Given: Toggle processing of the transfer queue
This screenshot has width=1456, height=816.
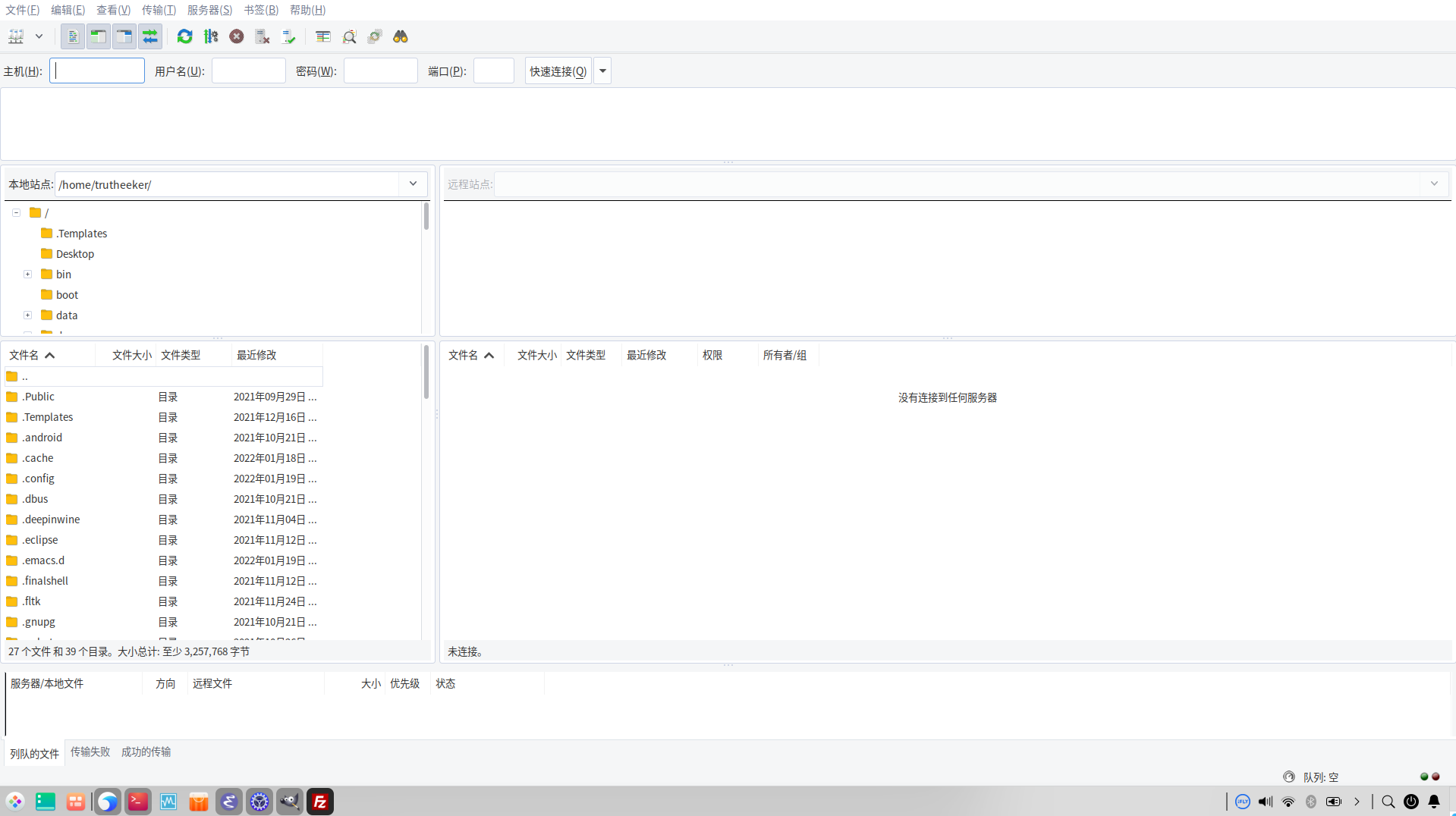Looking at the screenshot, I should click(211, 36).
